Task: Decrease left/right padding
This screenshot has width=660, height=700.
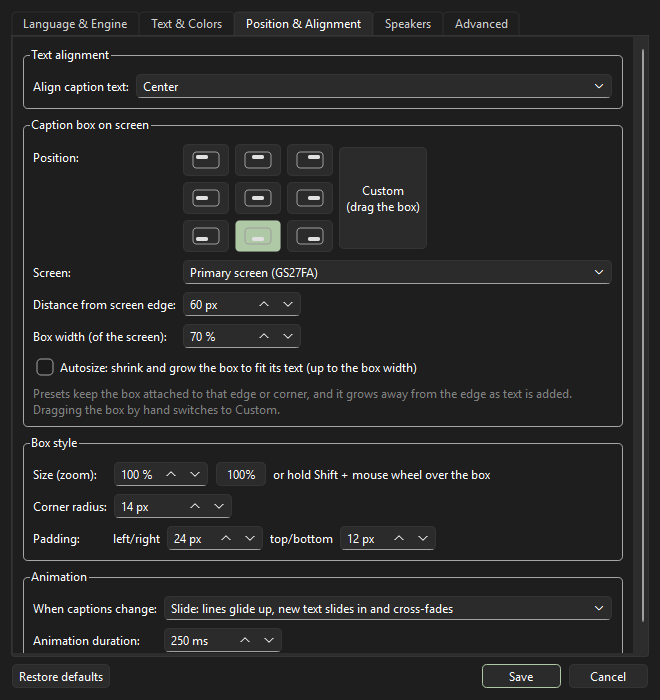Action: (x=250, y=538)
